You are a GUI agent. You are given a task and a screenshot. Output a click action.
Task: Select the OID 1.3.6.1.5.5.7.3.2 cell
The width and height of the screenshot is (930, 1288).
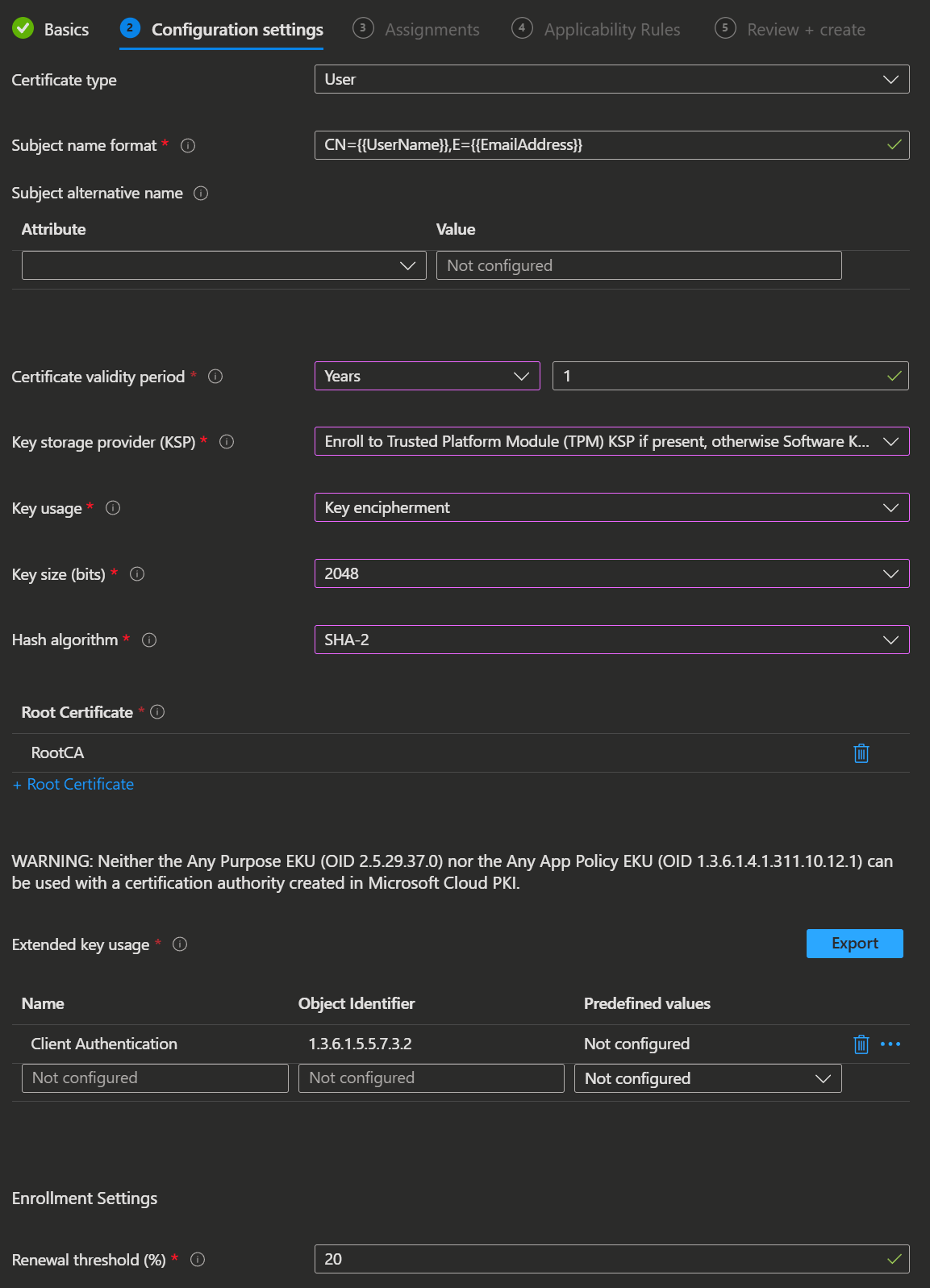pos(360,1044)
